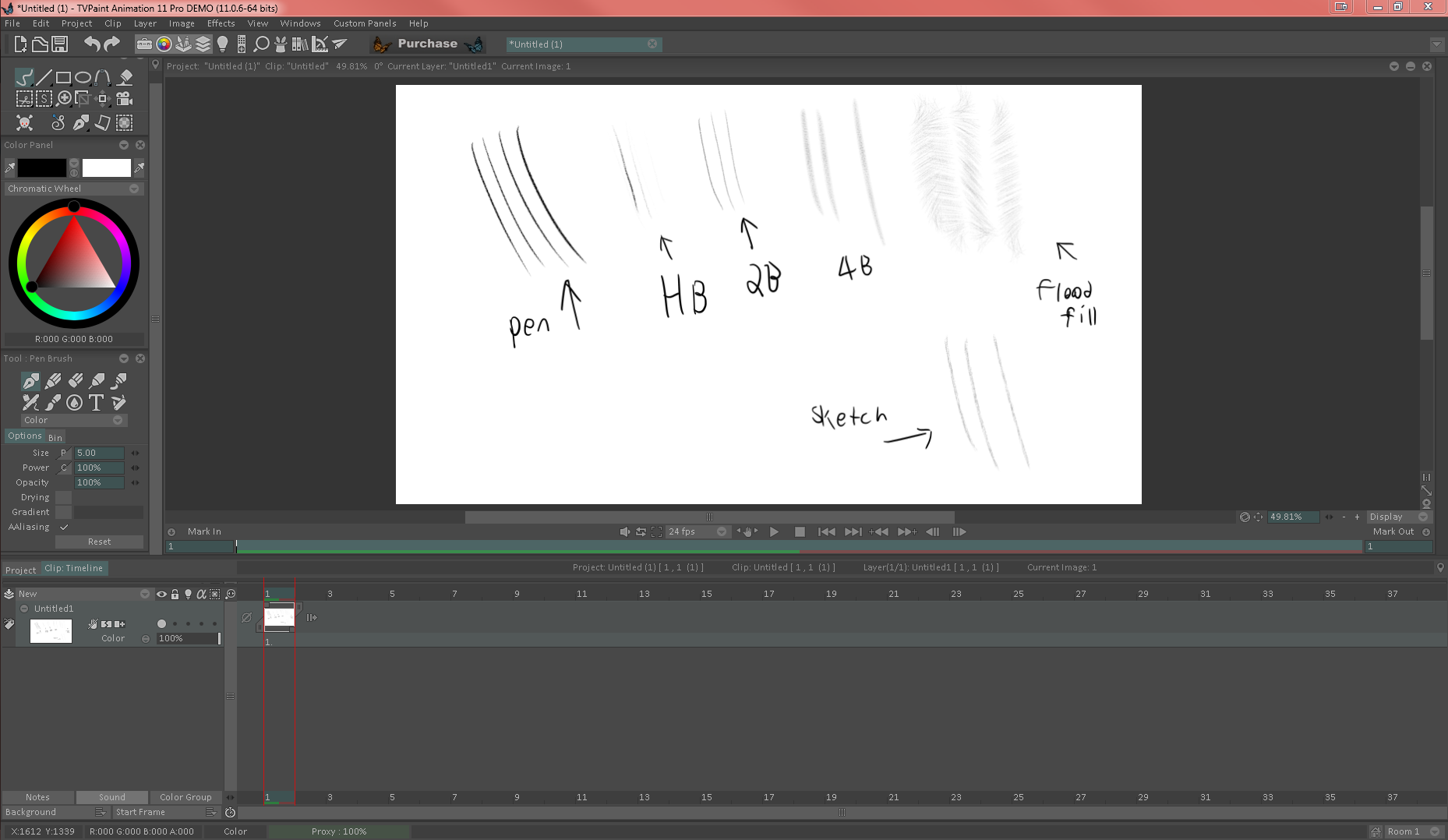Click the black foreground color swatch
The height and width of the screenshot is (840, 1448).
click(42, 168)
